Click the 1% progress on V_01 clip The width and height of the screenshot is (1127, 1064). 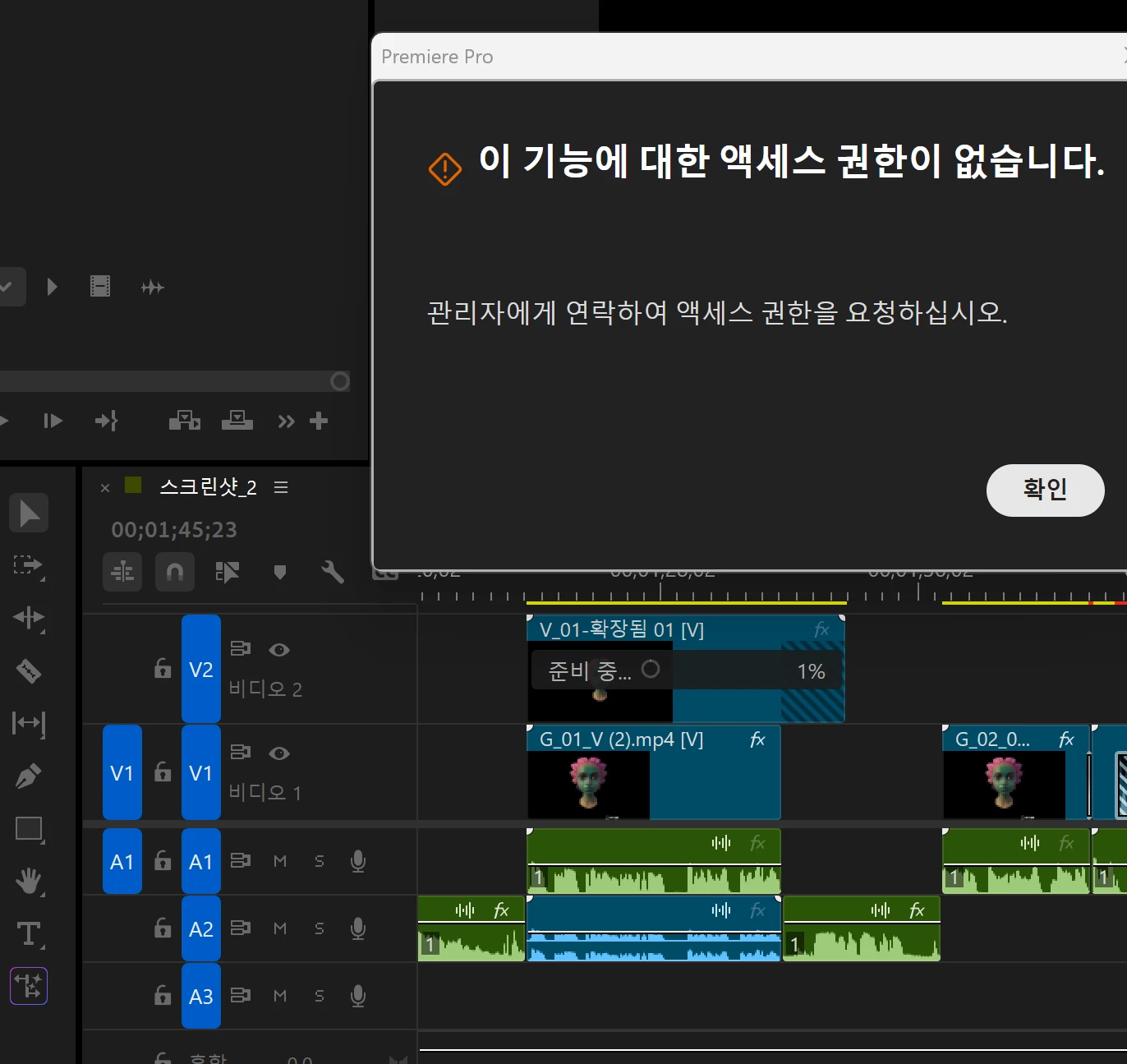812,671
